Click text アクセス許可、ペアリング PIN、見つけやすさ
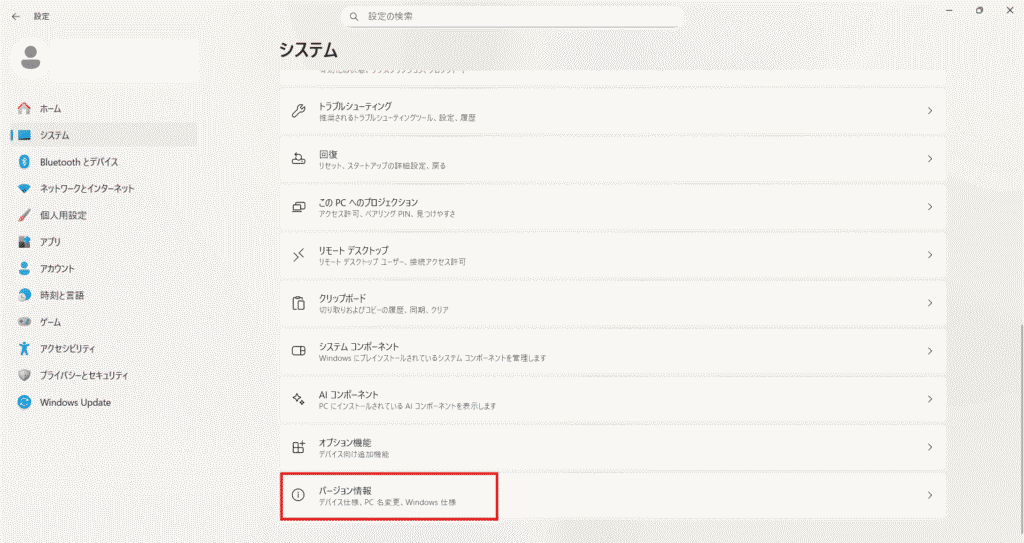Viewport: 1024px width, 543px height. [387, 214]
